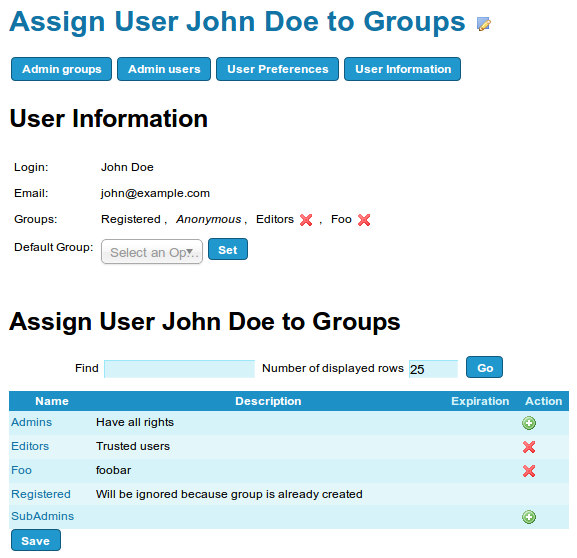Add user to Admins with green plus icon
This screenshot has height=558, width=577.
point(529,423)
